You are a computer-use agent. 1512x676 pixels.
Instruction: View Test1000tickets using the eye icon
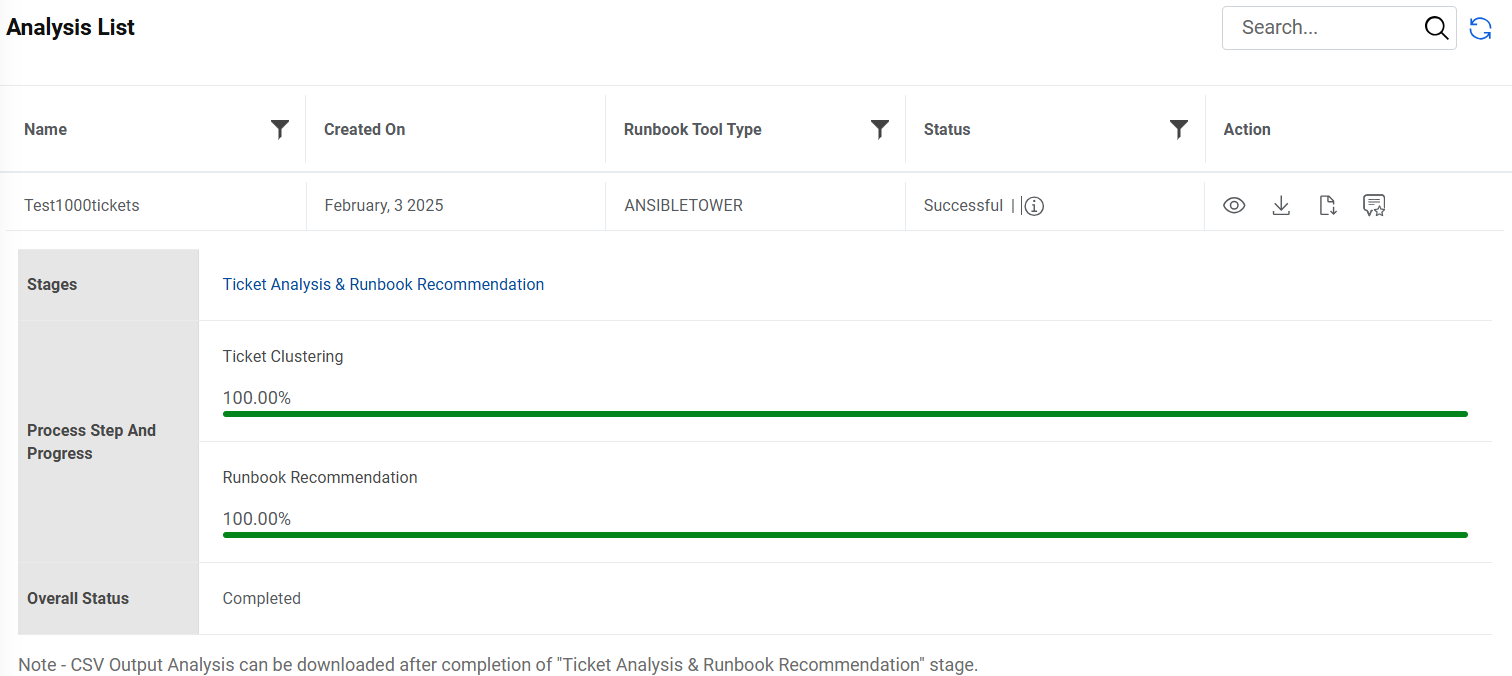[x=1234, y=206]
